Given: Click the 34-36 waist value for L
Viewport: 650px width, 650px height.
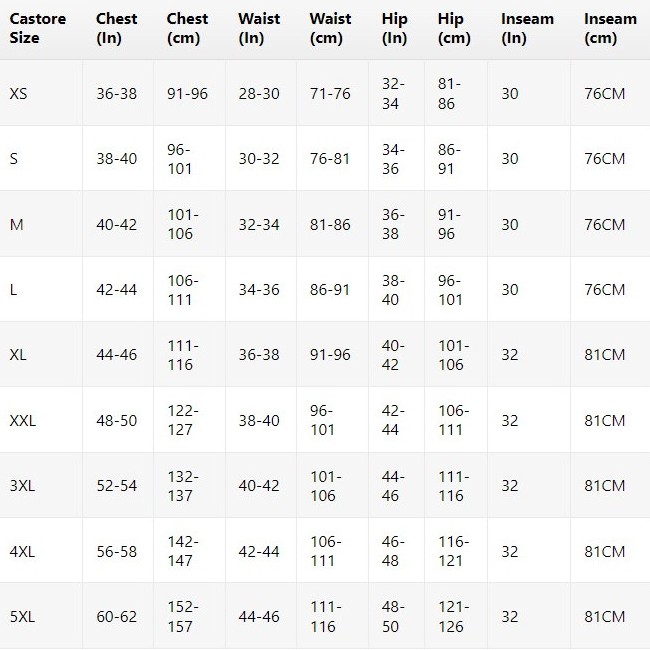Looking at the screenshot, I should (259, 290).
